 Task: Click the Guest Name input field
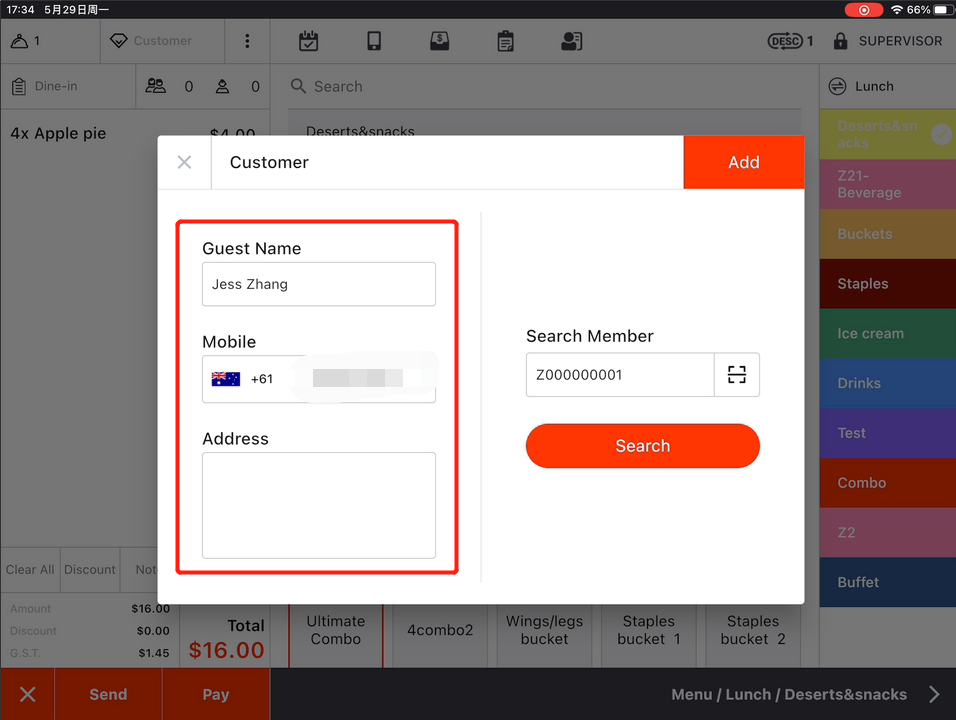(319, 284)
